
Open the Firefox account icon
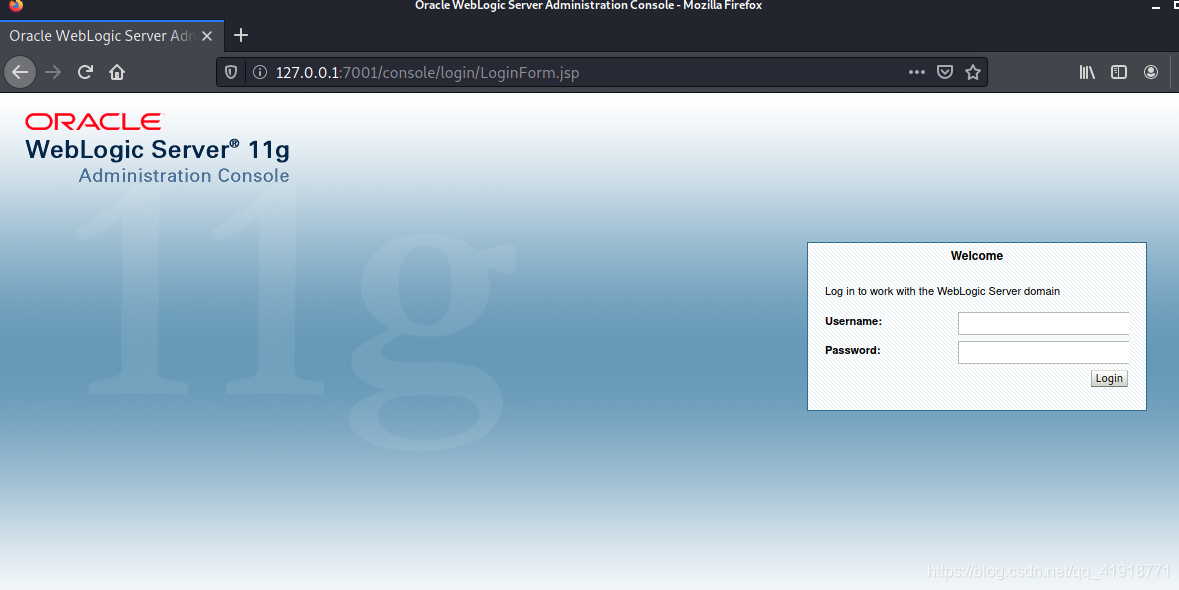tap(1150, 72)
